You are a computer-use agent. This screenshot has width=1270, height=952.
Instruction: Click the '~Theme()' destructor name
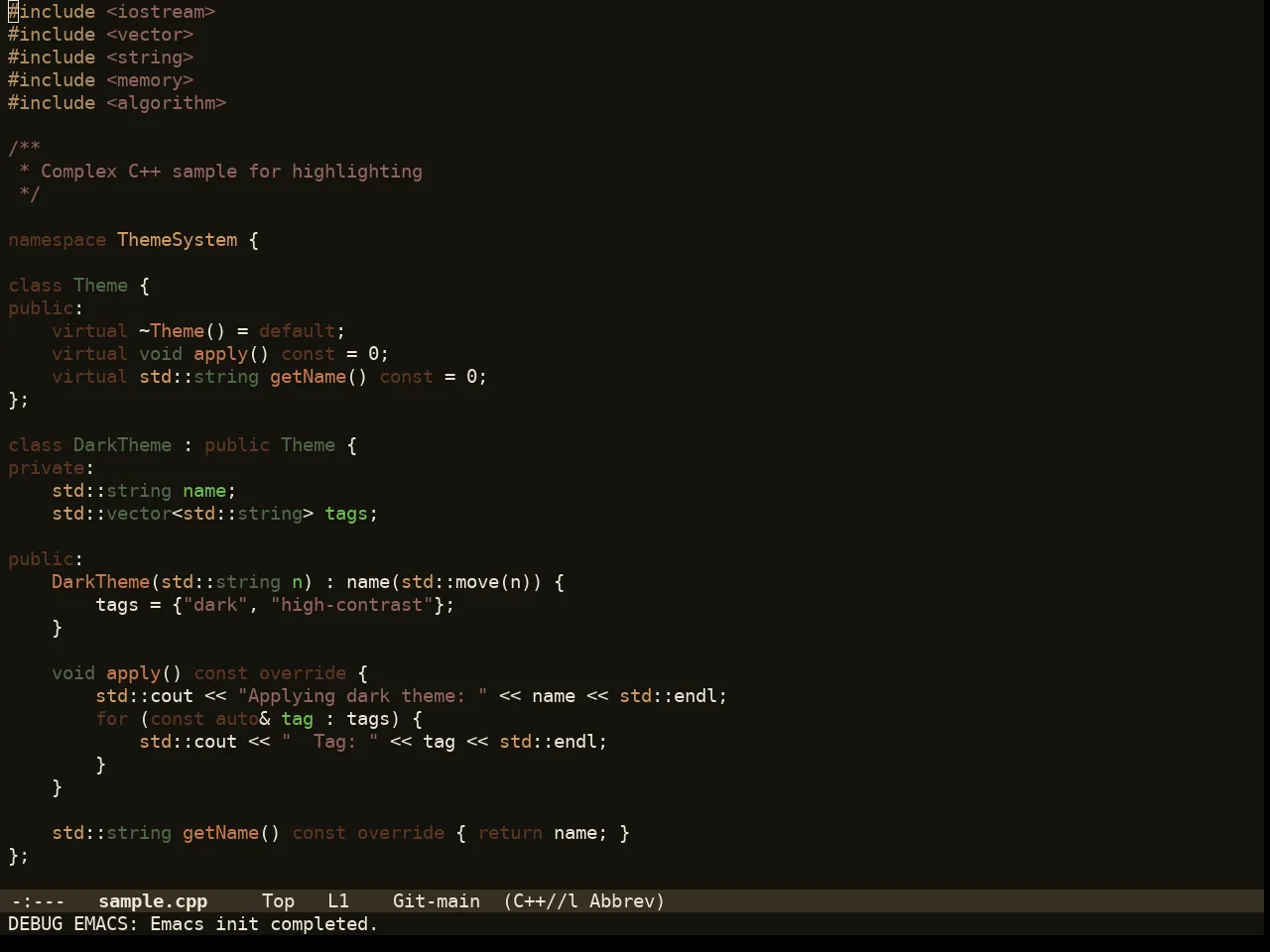click(x=183, y=331)
